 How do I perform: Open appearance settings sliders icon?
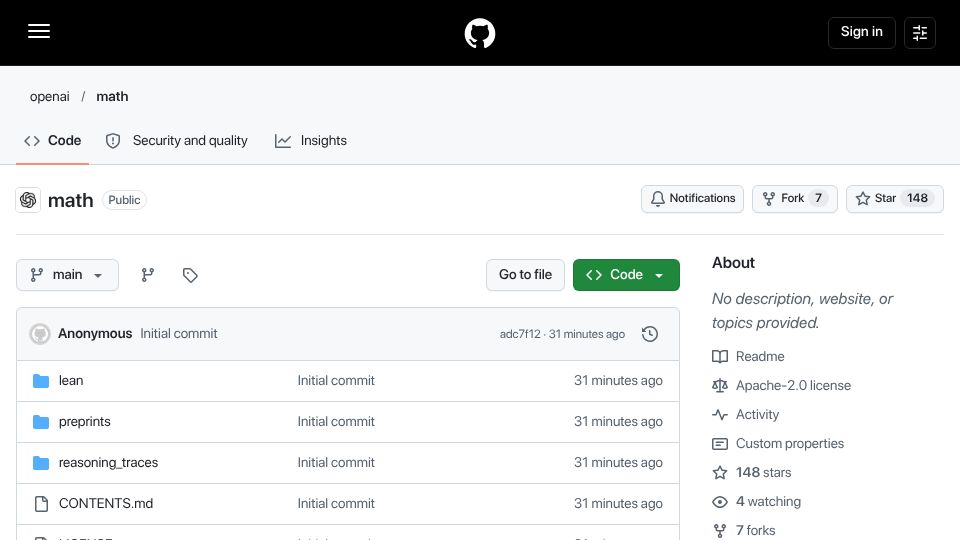(x=920, y=33)
